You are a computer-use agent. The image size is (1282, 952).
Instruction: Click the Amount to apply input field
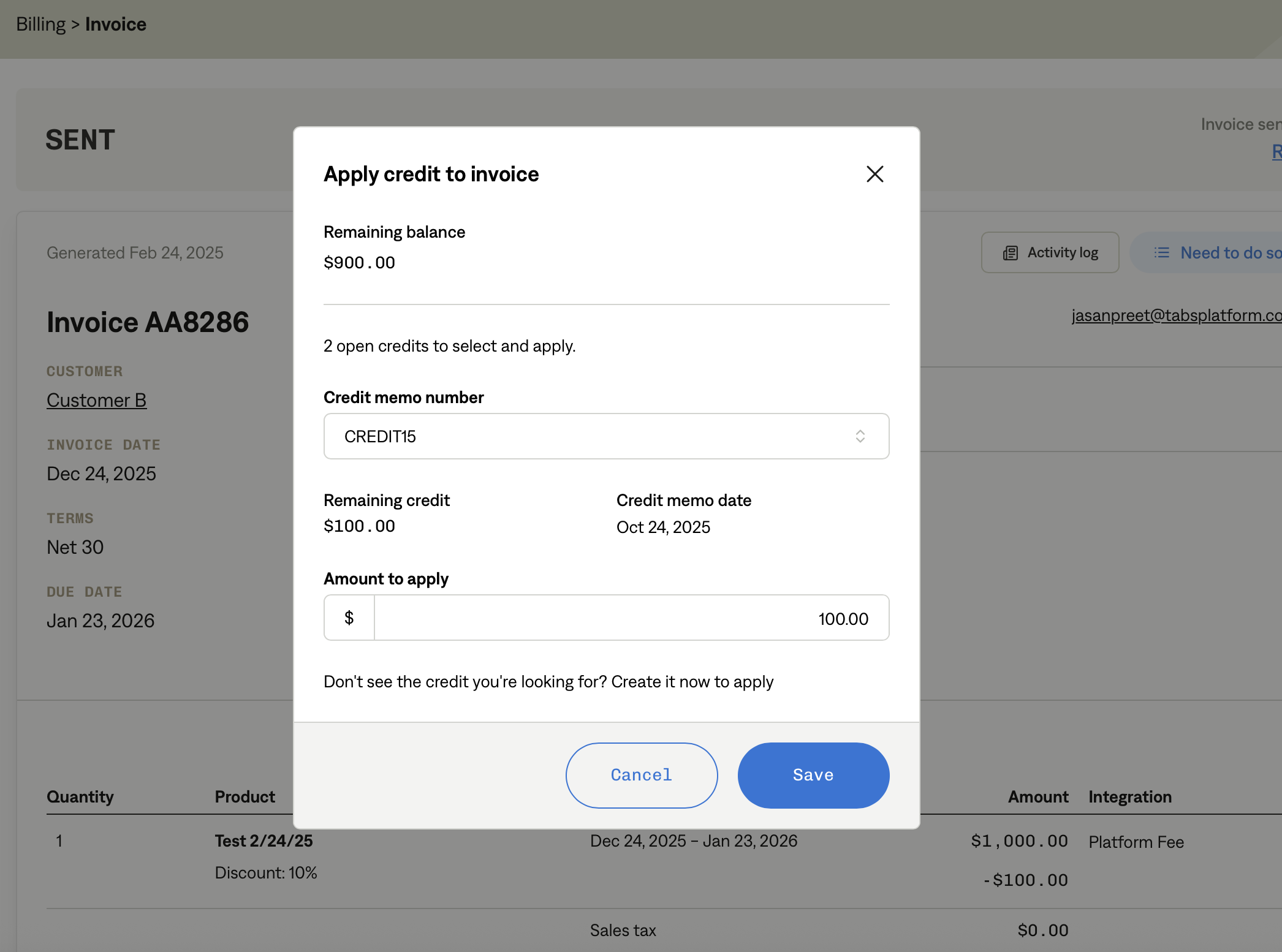631,618
